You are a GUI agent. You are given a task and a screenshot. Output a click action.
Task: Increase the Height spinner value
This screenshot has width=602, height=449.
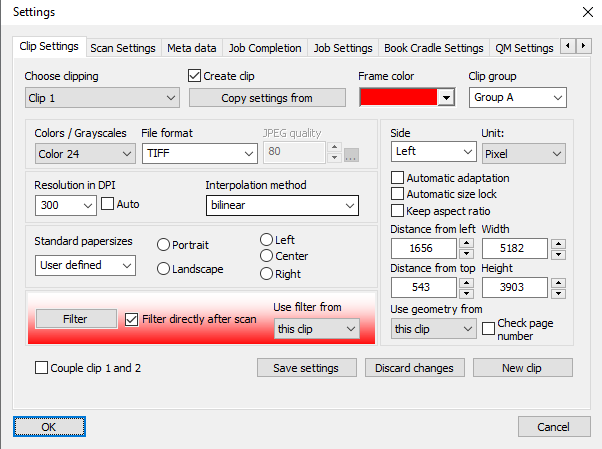point(559,283)
